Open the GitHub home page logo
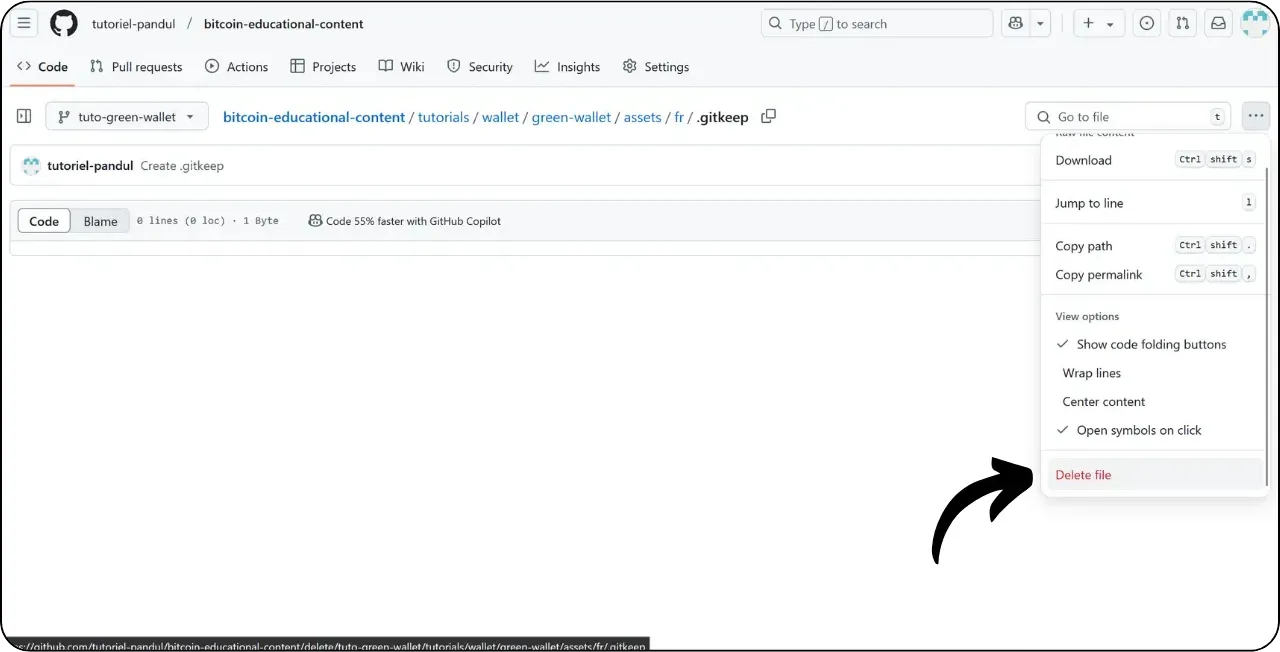Screen dimensions: 1280x652 [x=63, y=23]
